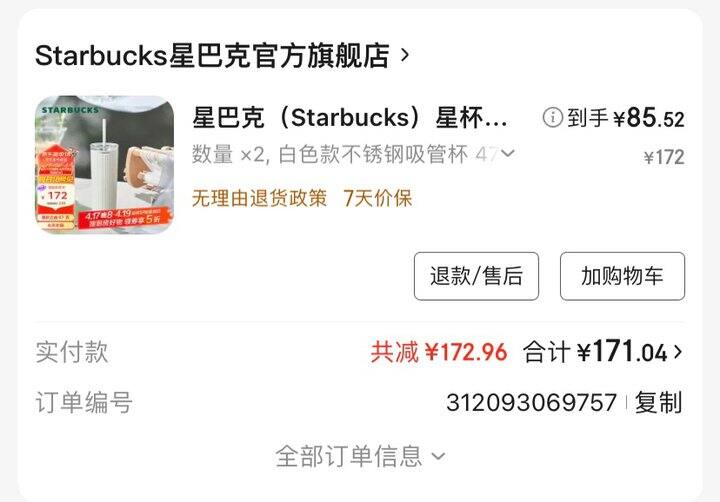View the 无理由退货政策 tag details
The image size is (720, 502).
pyautogui.click(x=259, y=198)
